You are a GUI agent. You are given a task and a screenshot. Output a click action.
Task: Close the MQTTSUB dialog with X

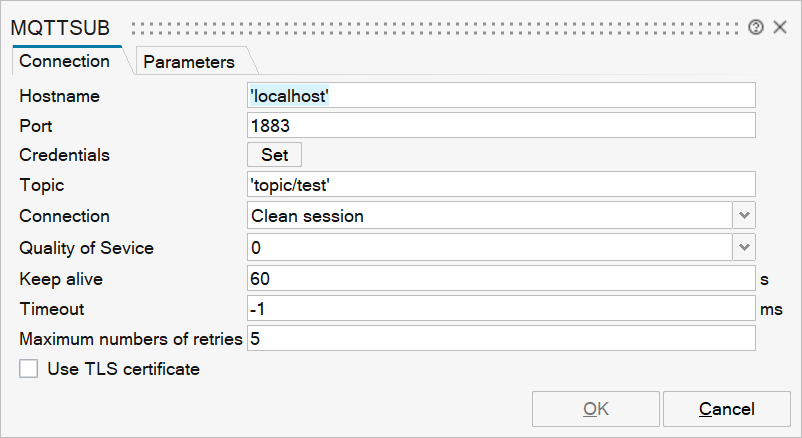(780, 27)
